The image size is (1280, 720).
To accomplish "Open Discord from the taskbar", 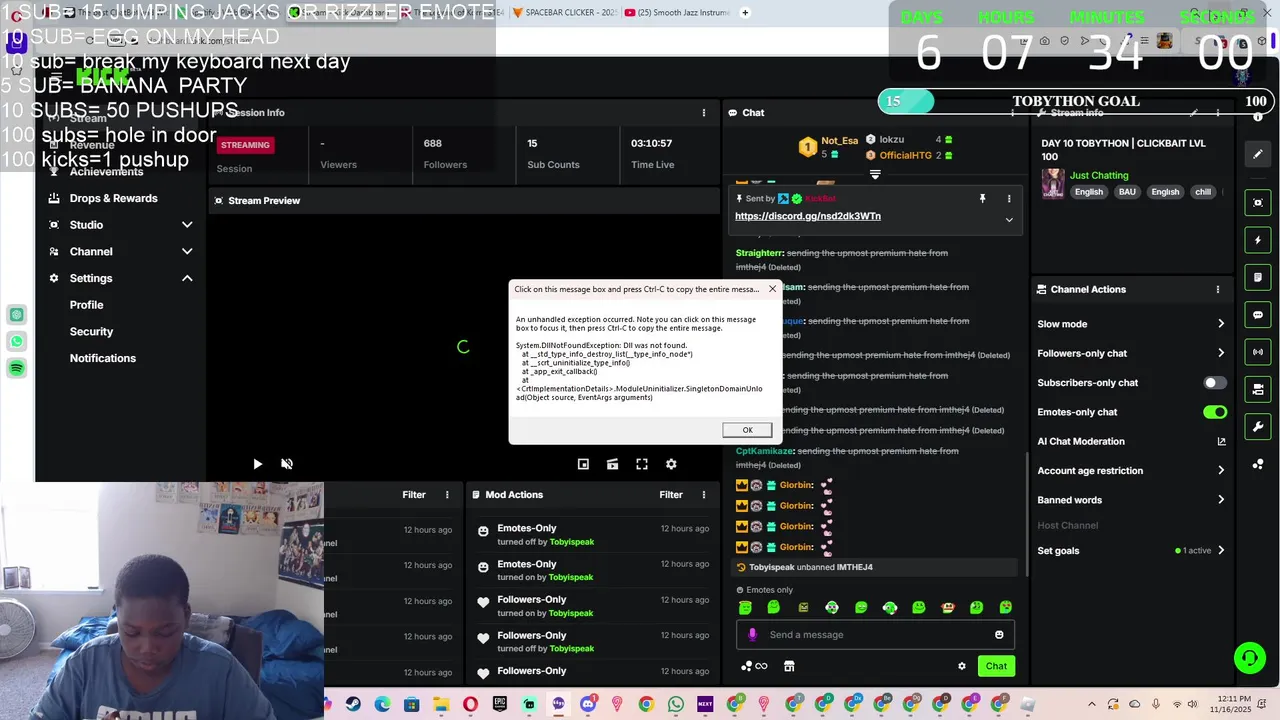I will [588, 705].
